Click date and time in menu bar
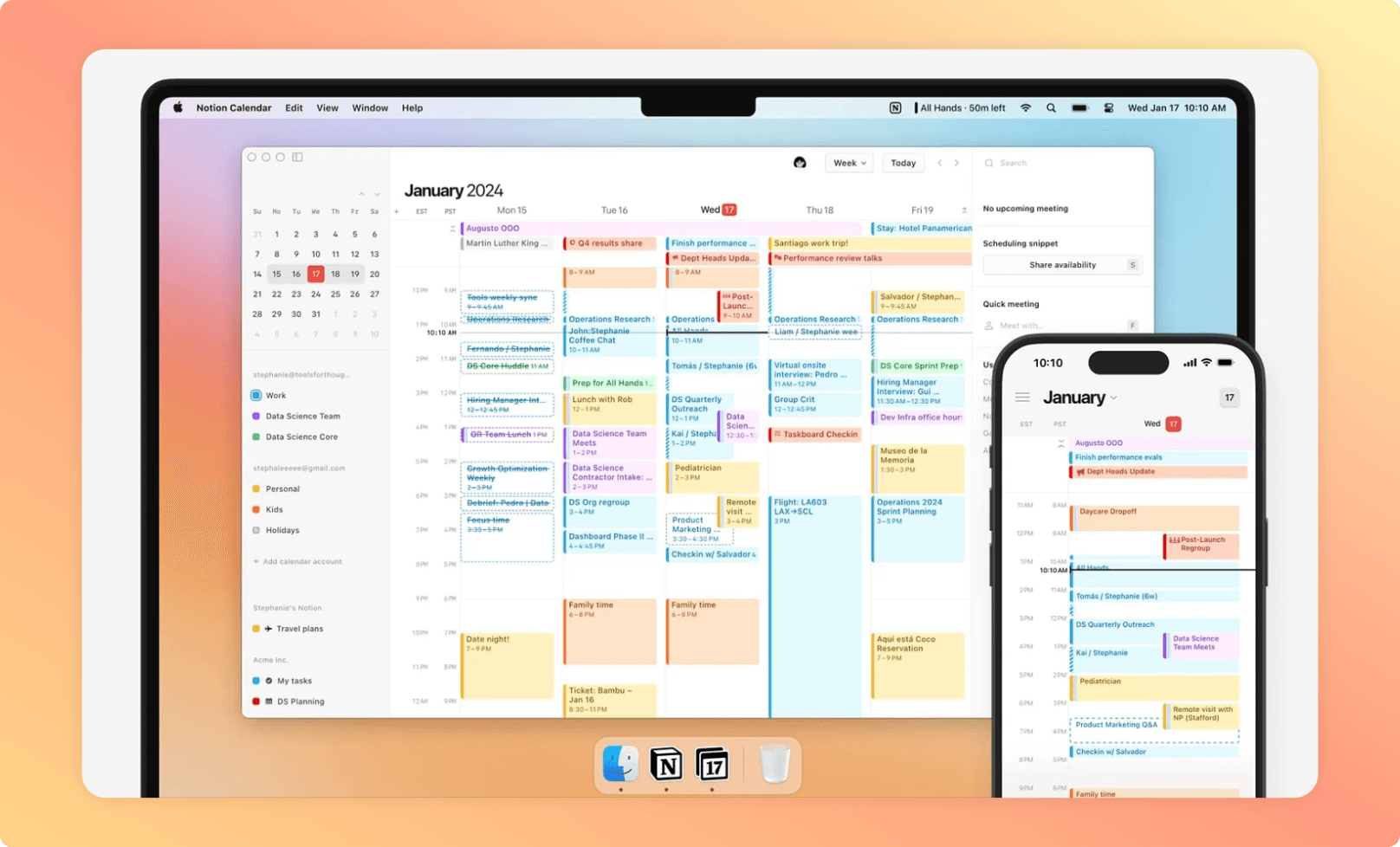1400x847 pixels. pyautogui.click(x=1176, y=108)
